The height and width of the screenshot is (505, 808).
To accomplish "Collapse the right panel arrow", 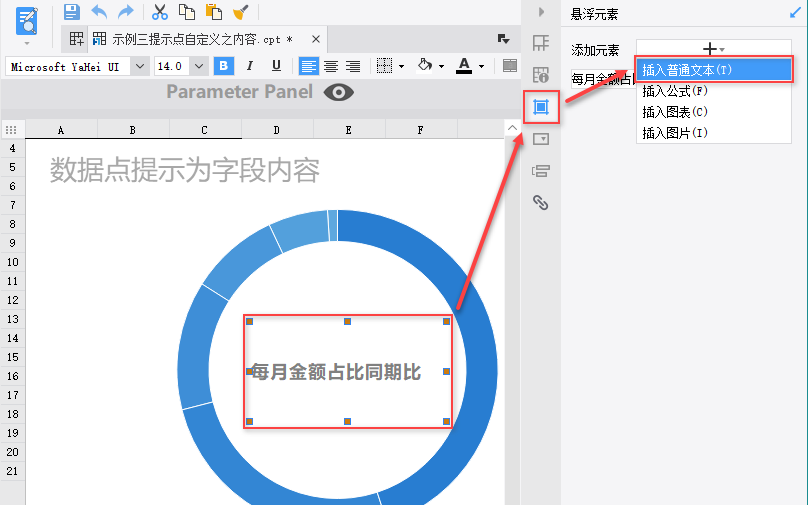I will [x=541, y=11].
